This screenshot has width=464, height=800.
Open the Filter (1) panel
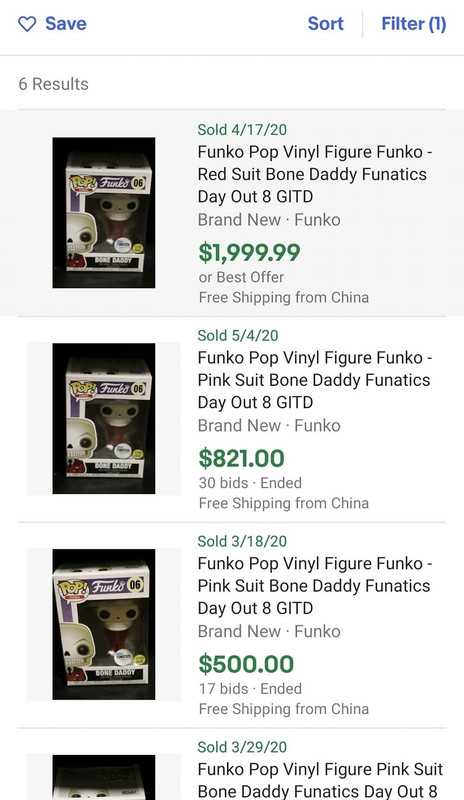click(x=414, y=23)
